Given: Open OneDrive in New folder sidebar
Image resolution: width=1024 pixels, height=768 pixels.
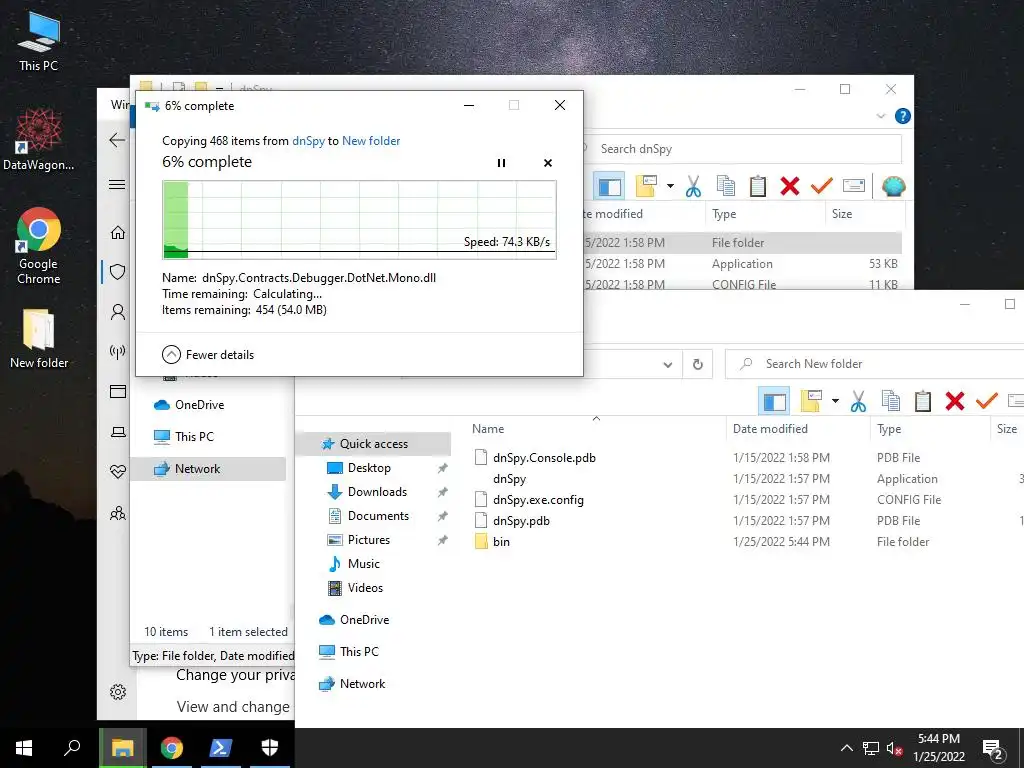Looking at the screenshot, I should tap(364, 620).
